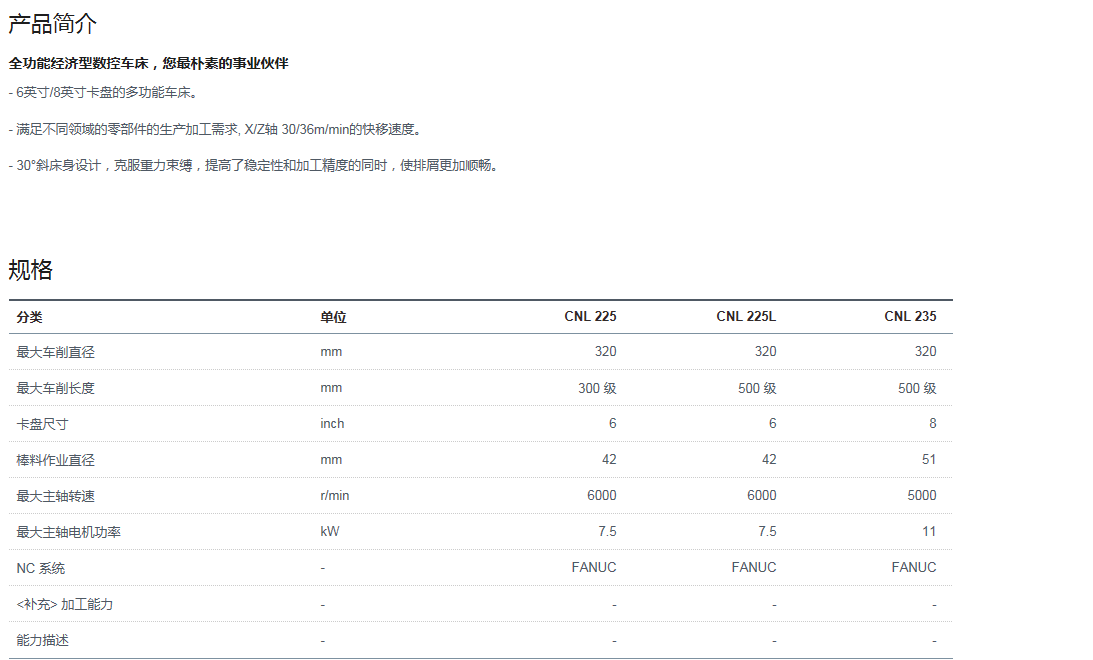Click CNL 225 chuck size value 6

[613, 424]
